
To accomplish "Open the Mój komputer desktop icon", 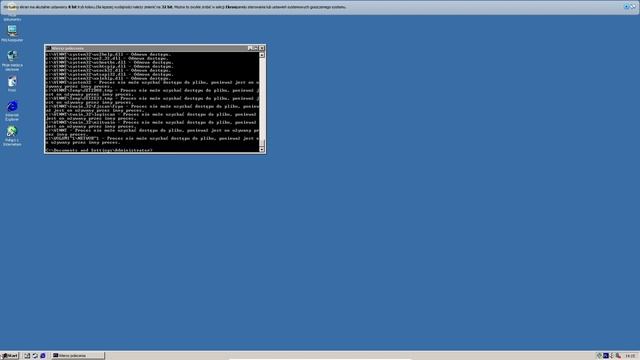I will tap(12, 33).
